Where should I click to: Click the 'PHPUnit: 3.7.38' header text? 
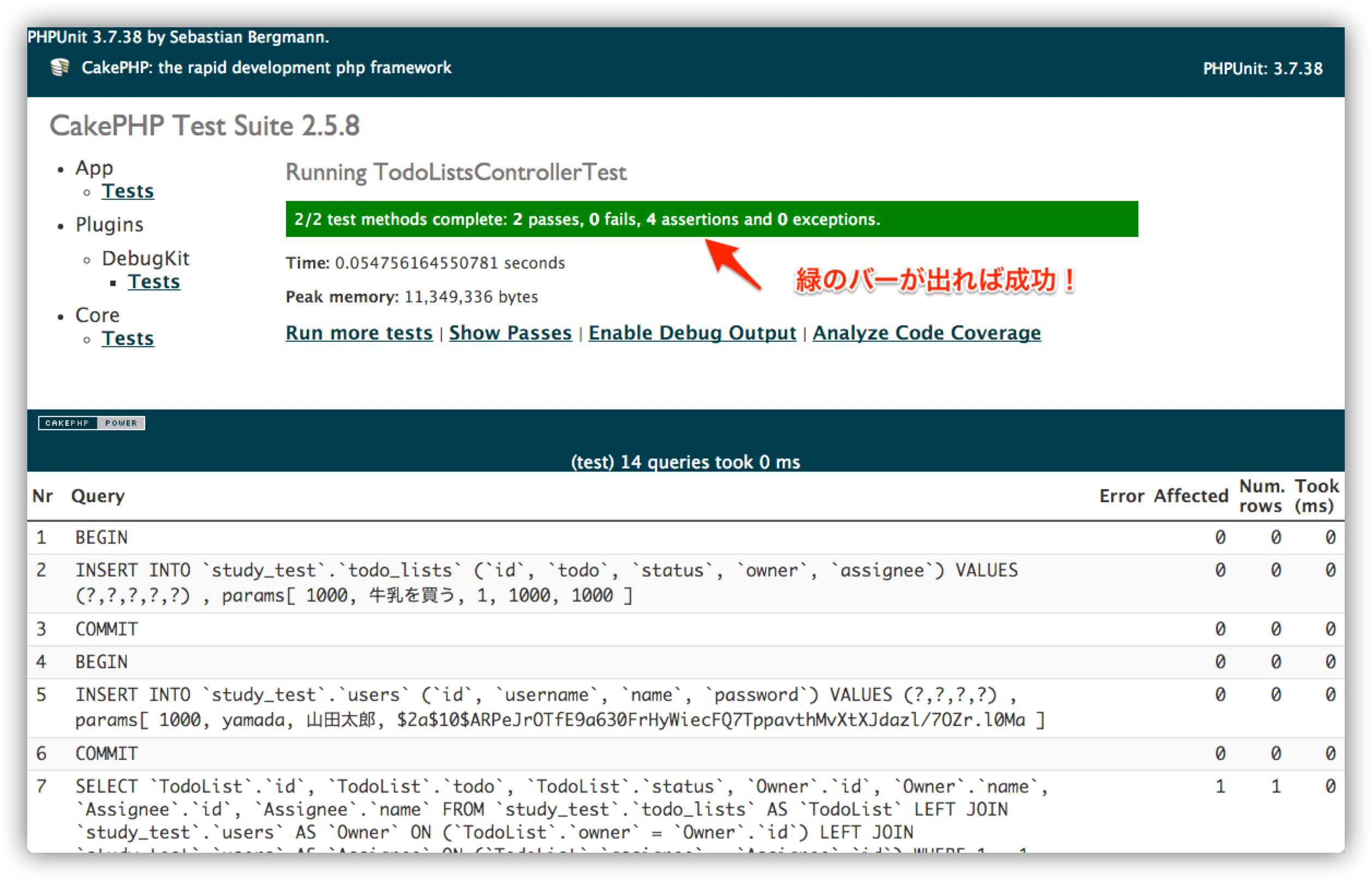coord(1262,69)
